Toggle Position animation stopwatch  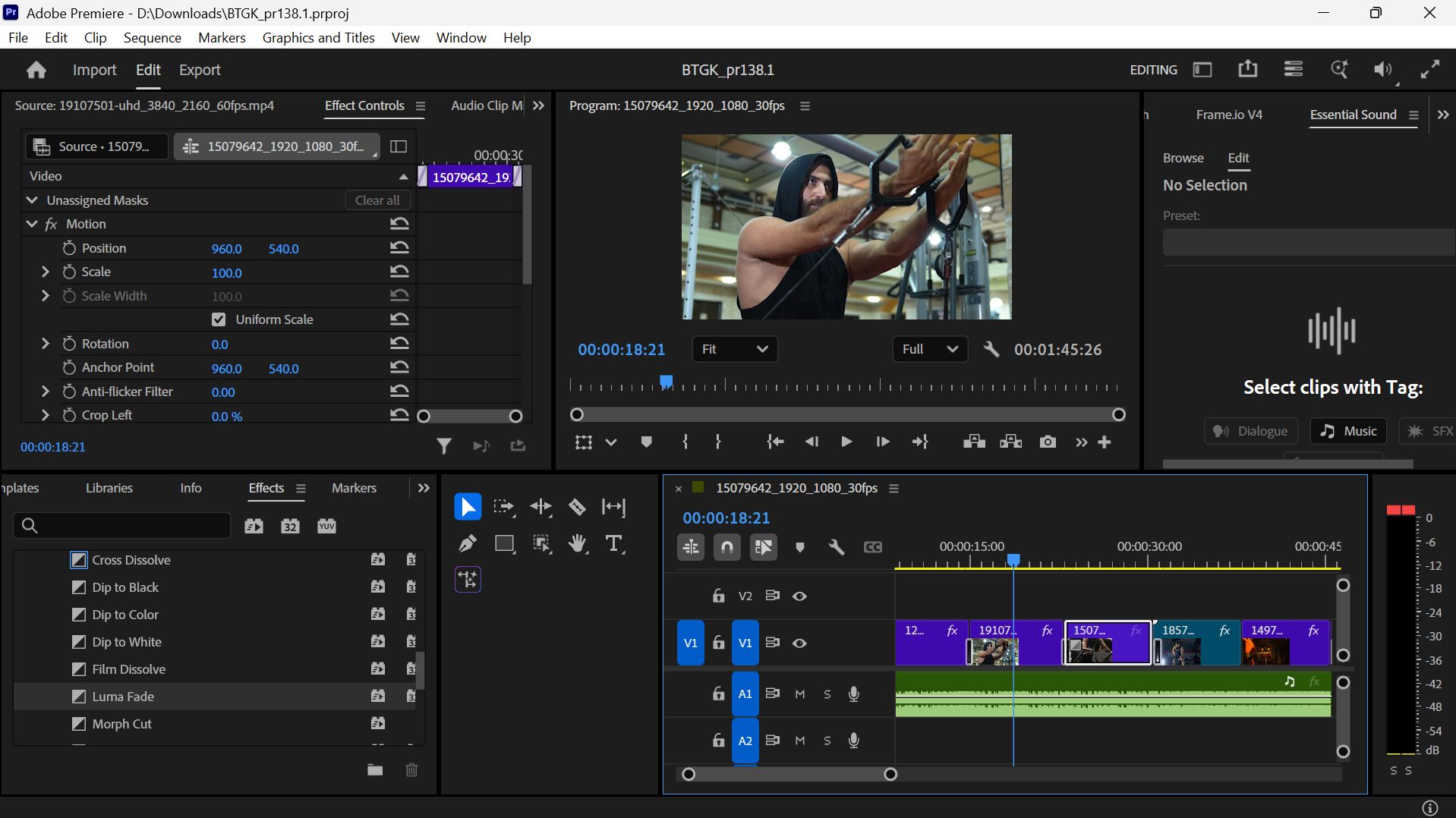(69, 247)
